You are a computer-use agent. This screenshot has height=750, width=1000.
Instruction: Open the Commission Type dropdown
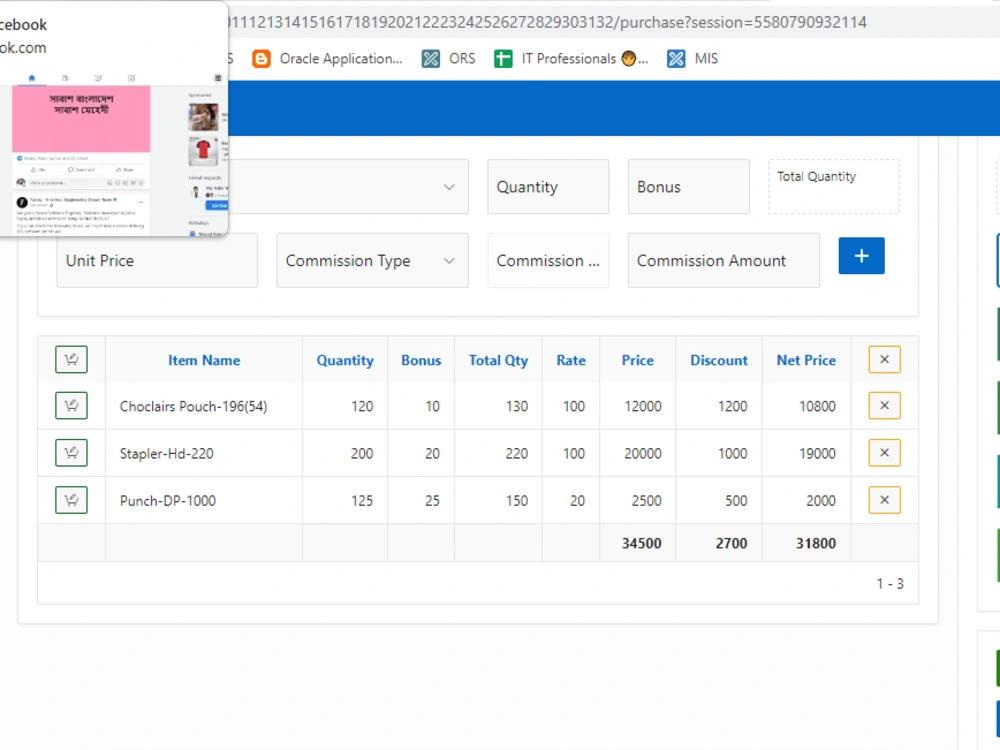click(x=372, y=260)
